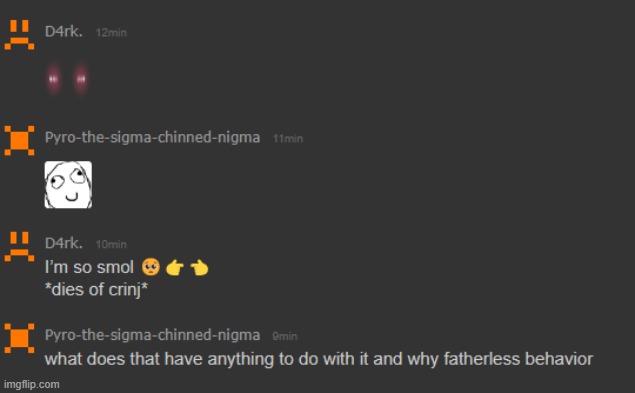635x393 pixels.
Task: Click the imgflip.com watermark
Action: pyautogui.click(x=32, y=384)
